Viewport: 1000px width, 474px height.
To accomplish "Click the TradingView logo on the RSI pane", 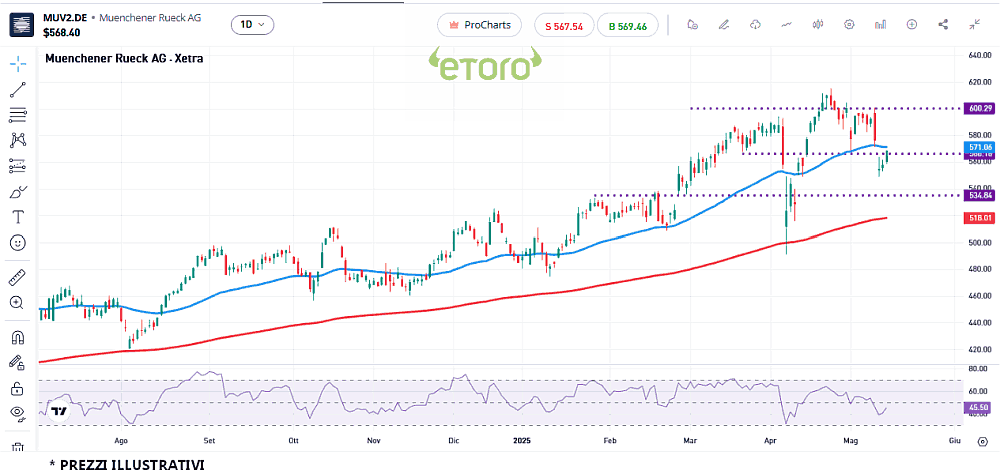I will tap(59, 411).
